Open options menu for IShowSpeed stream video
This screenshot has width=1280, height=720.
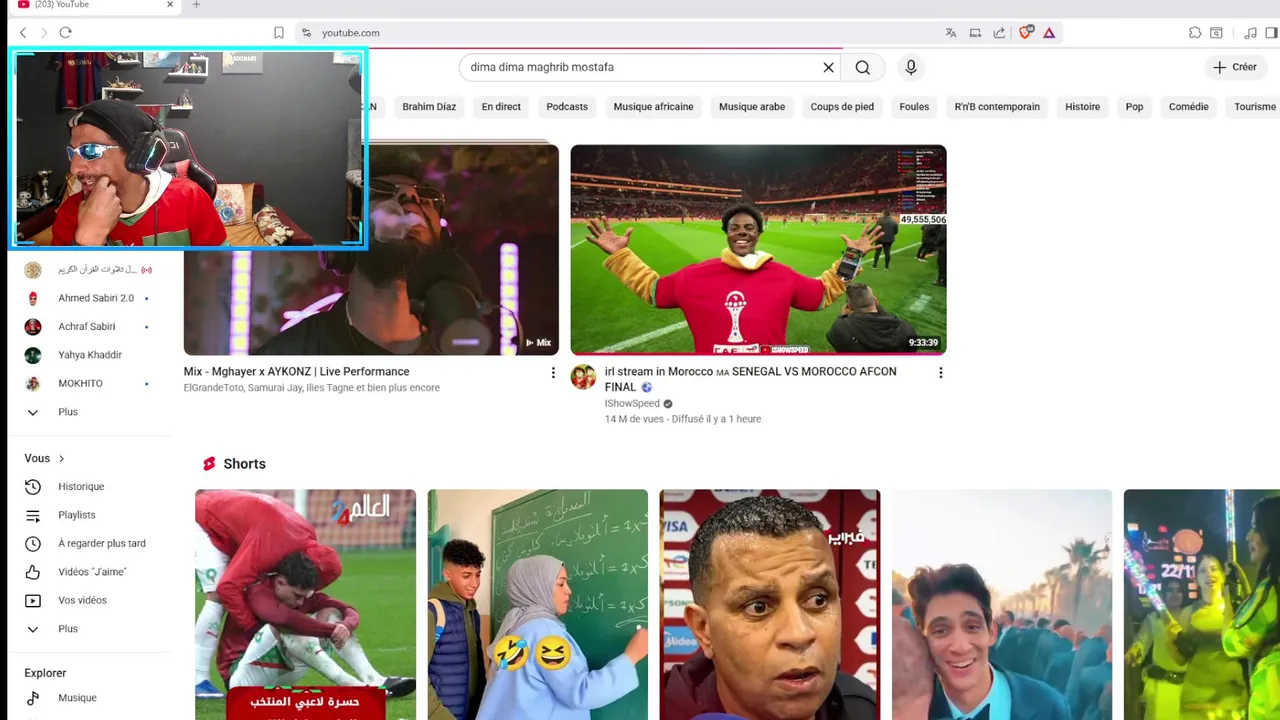click(x=940, y=372)
